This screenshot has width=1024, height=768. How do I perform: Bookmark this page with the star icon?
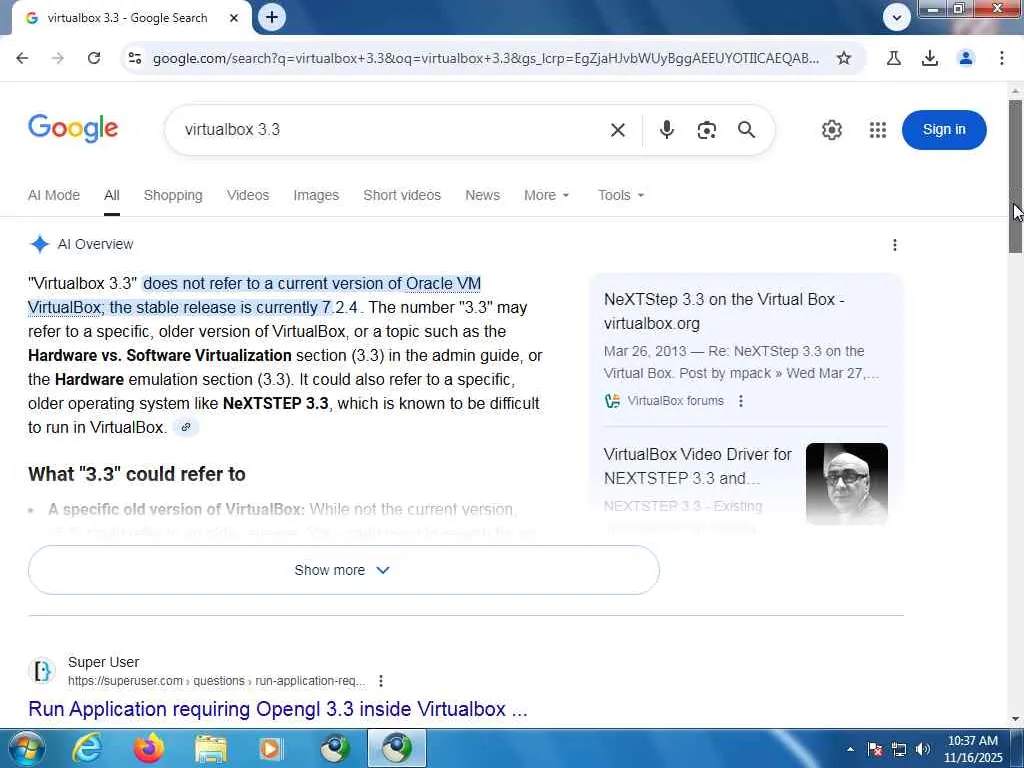point(844,58)
